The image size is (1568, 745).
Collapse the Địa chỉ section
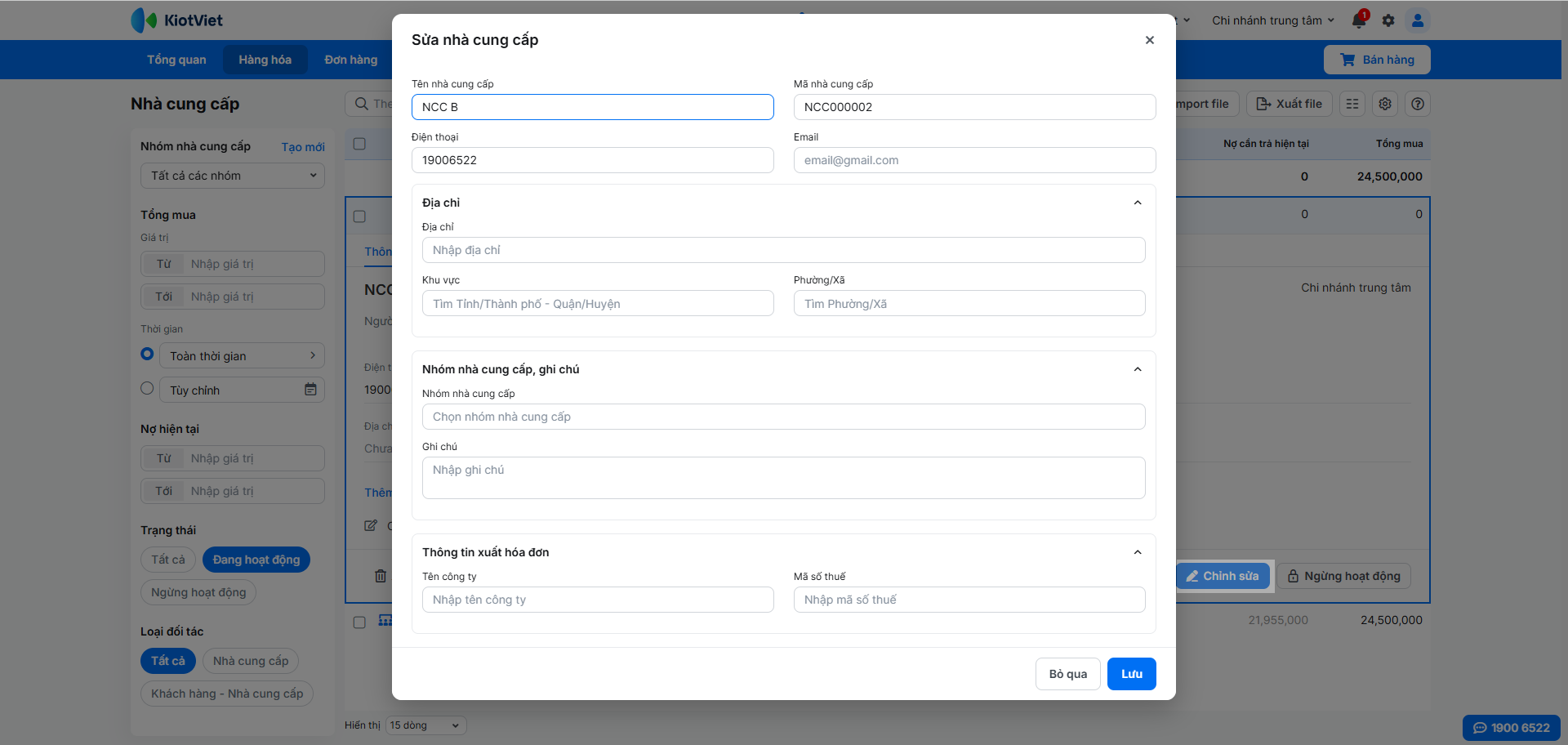tap(1138, 203)
